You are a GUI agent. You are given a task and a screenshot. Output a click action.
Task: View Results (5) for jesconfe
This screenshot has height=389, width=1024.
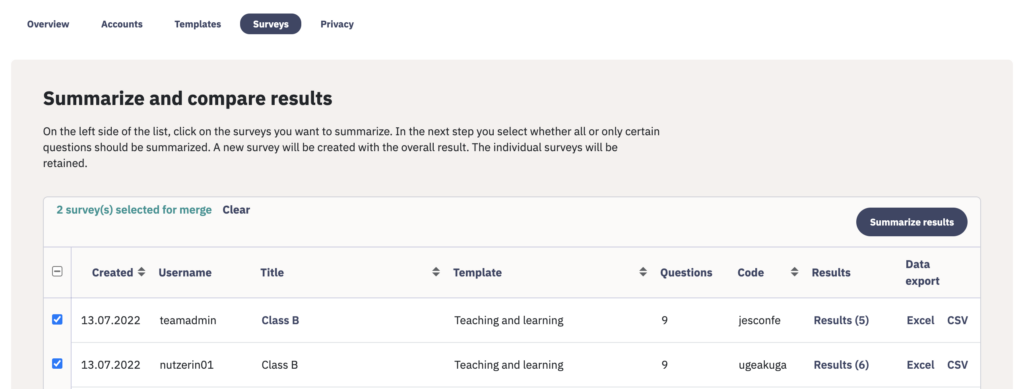coord(841,320)
